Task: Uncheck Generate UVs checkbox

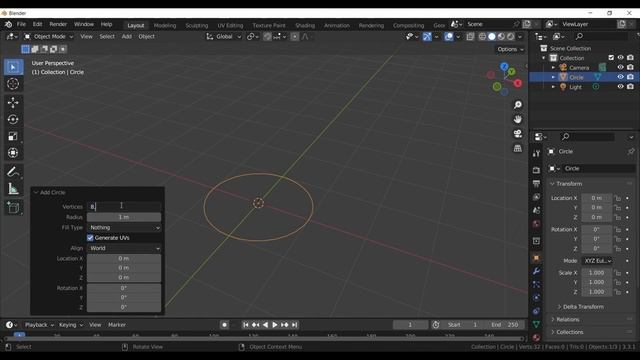Action: point(90,238)
